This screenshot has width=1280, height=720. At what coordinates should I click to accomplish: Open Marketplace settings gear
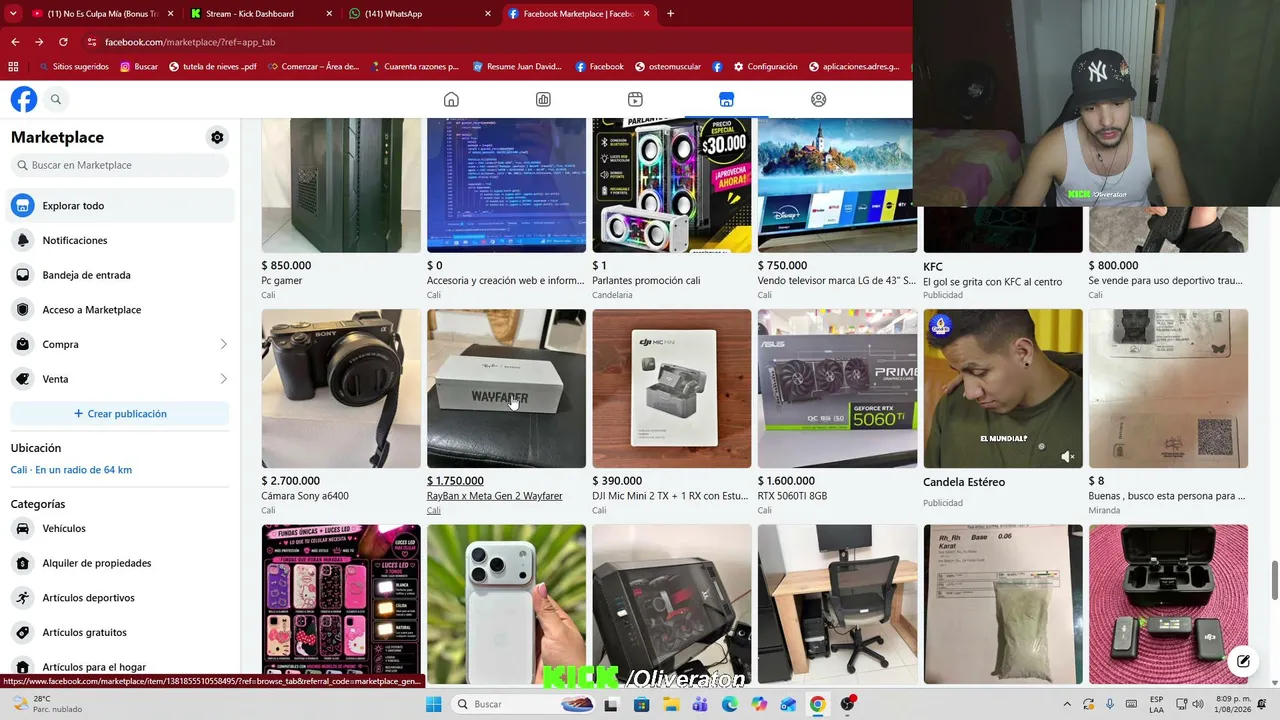click(x=217, y=137)
